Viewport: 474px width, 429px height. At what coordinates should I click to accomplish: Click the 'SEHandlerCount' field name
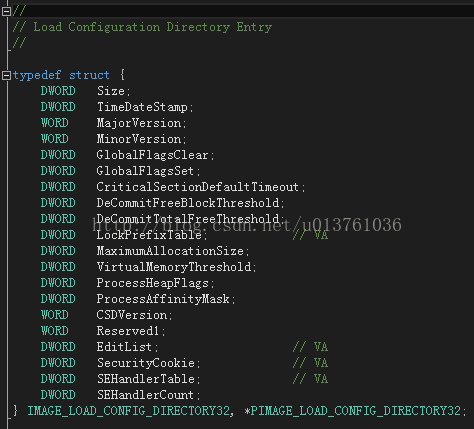coord(145,395)
